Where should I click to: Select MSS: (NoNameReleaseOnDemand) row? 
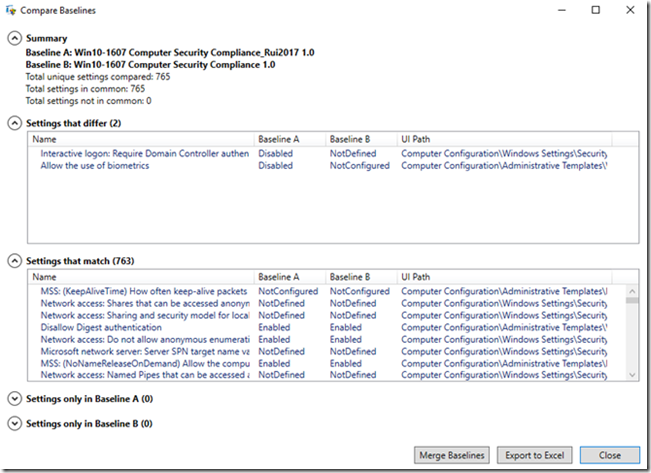[x=327, y=363]
